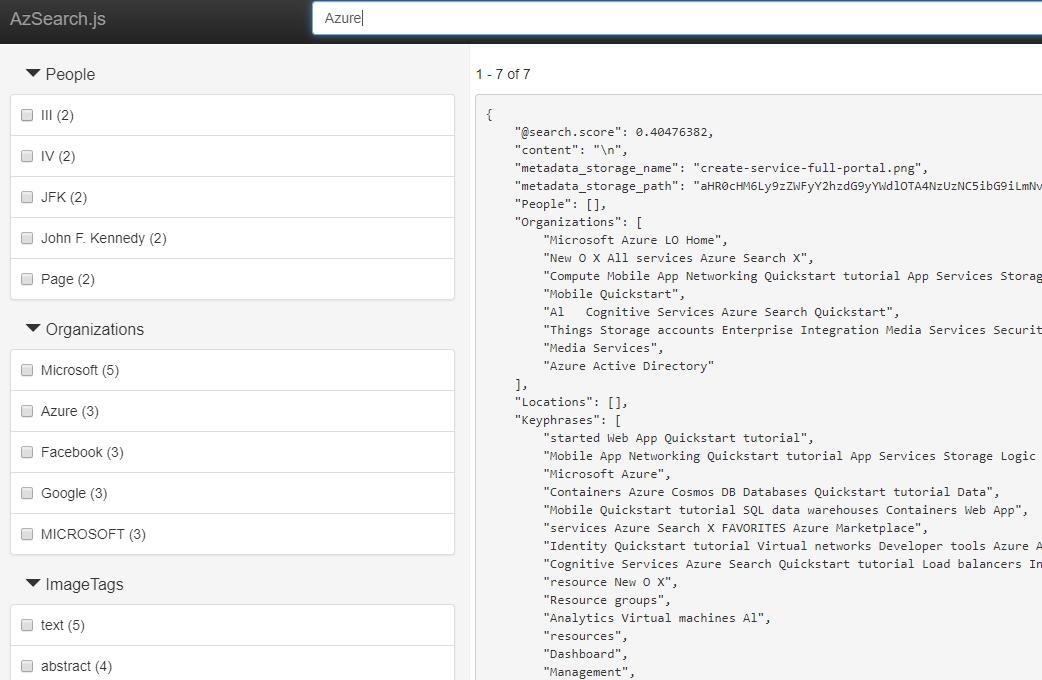The height and width of the screenshot is (680, 1042).
Task: Click "Mobile Quickstart" organization entry
Action: tap(614, 294)
